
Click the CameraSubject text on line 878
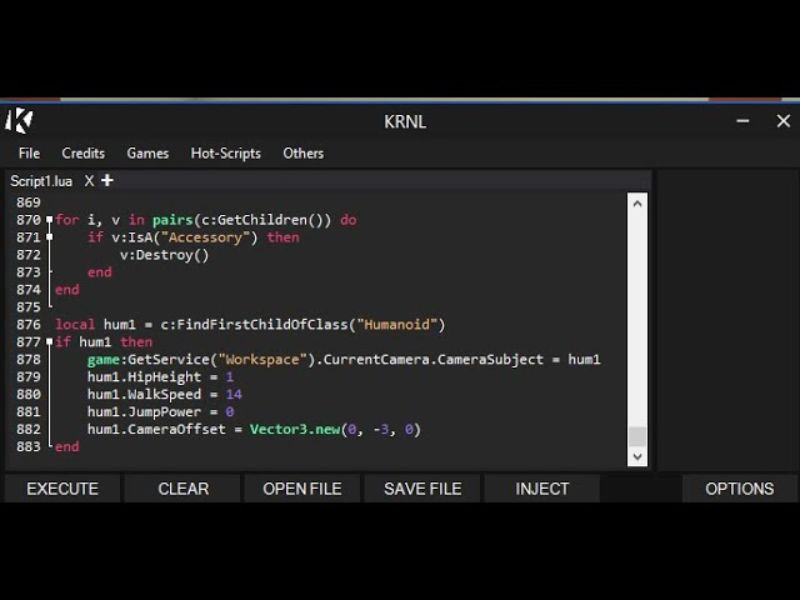coord(490,360)
